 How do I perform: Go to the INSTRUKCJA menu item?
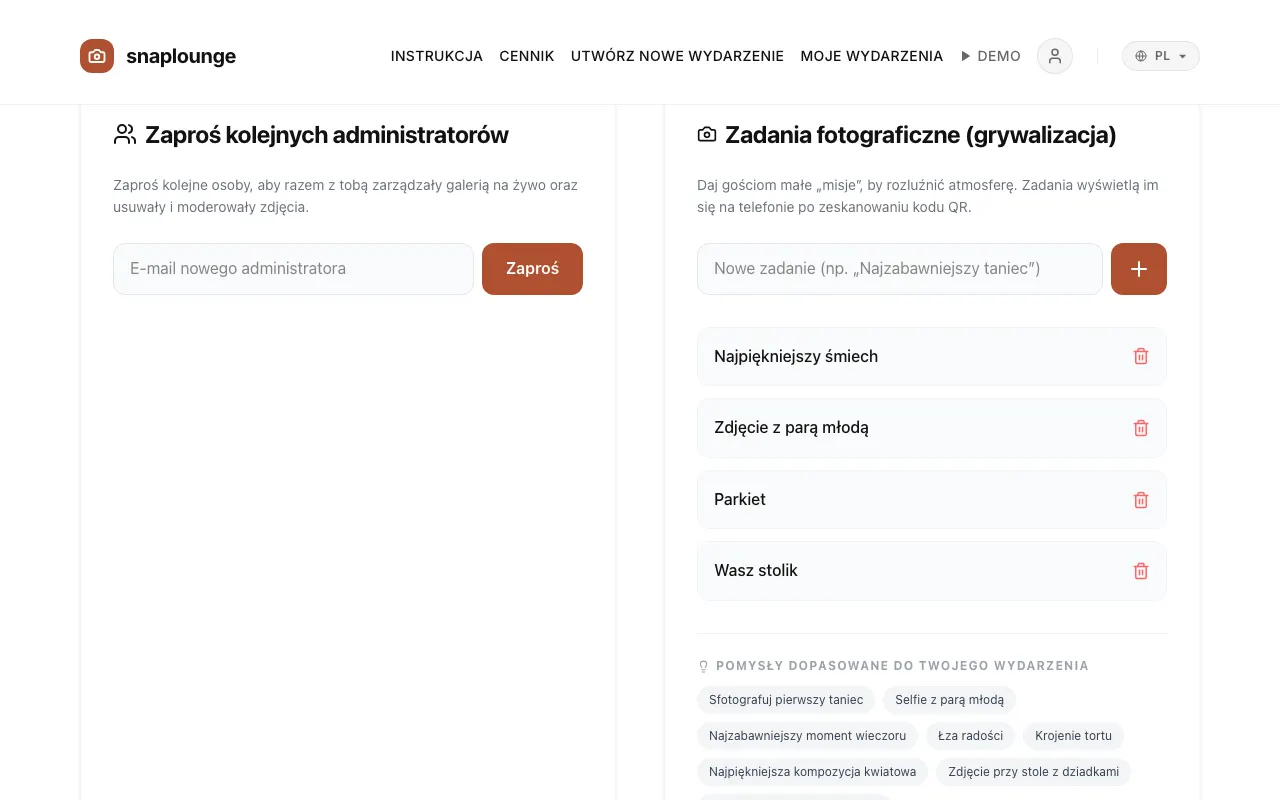(x=437, y=56)
